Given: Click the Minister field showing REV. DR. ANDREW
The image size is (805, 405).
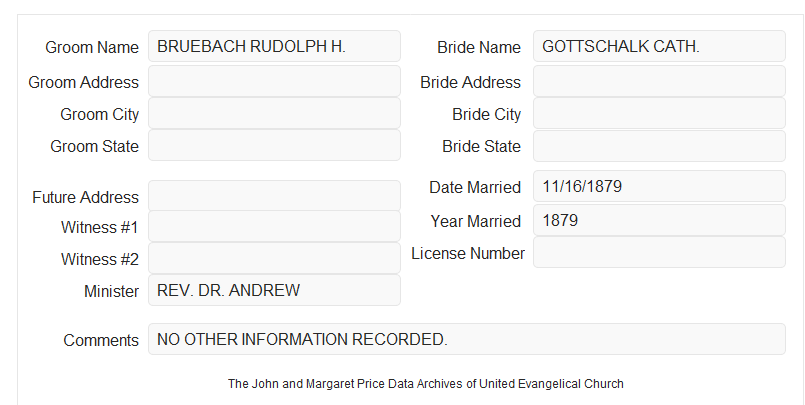Looking at the screenshot, I should click(274, 290).
